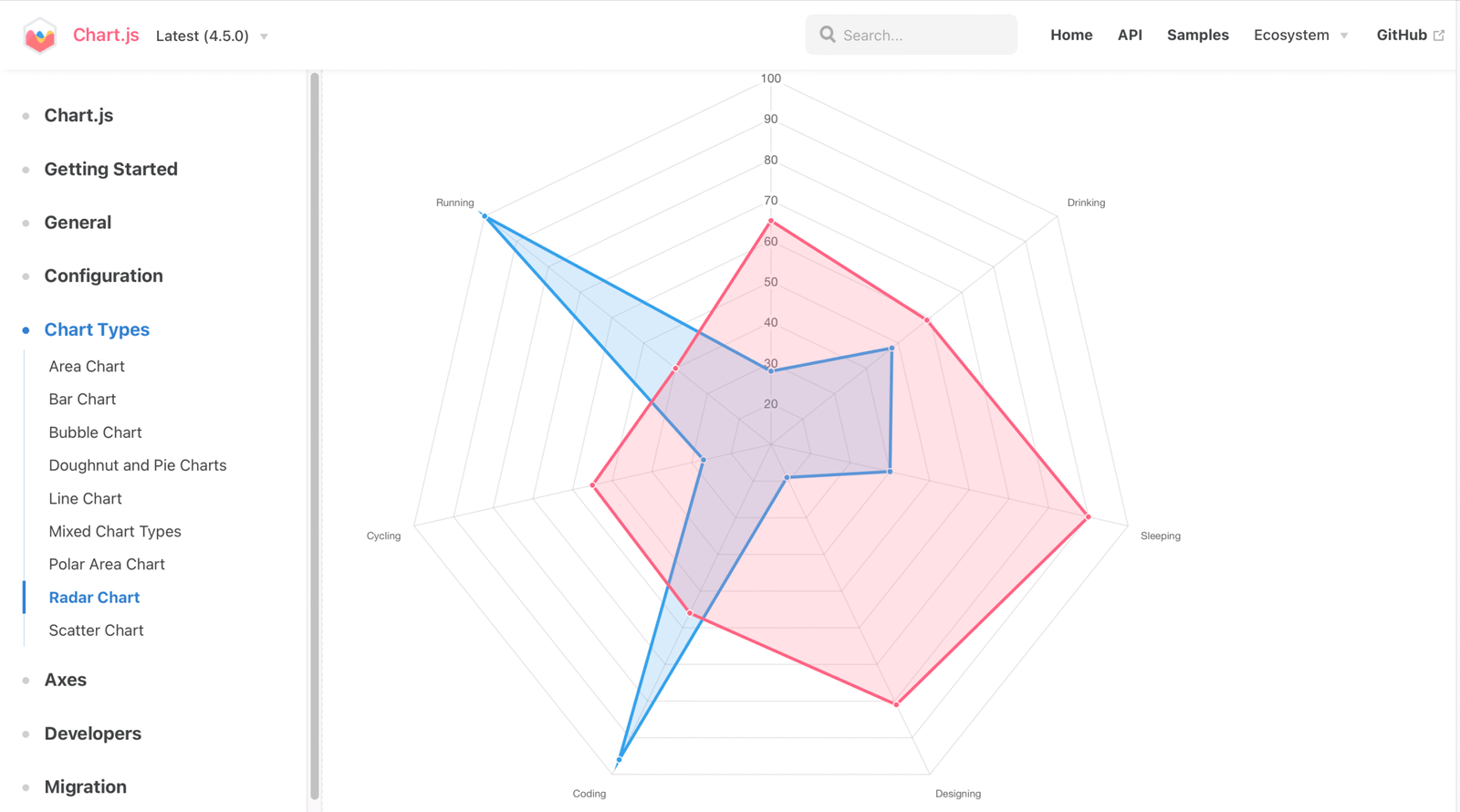Select Doughnut and Pie Charts in sidebar

[x=137, y=465]
